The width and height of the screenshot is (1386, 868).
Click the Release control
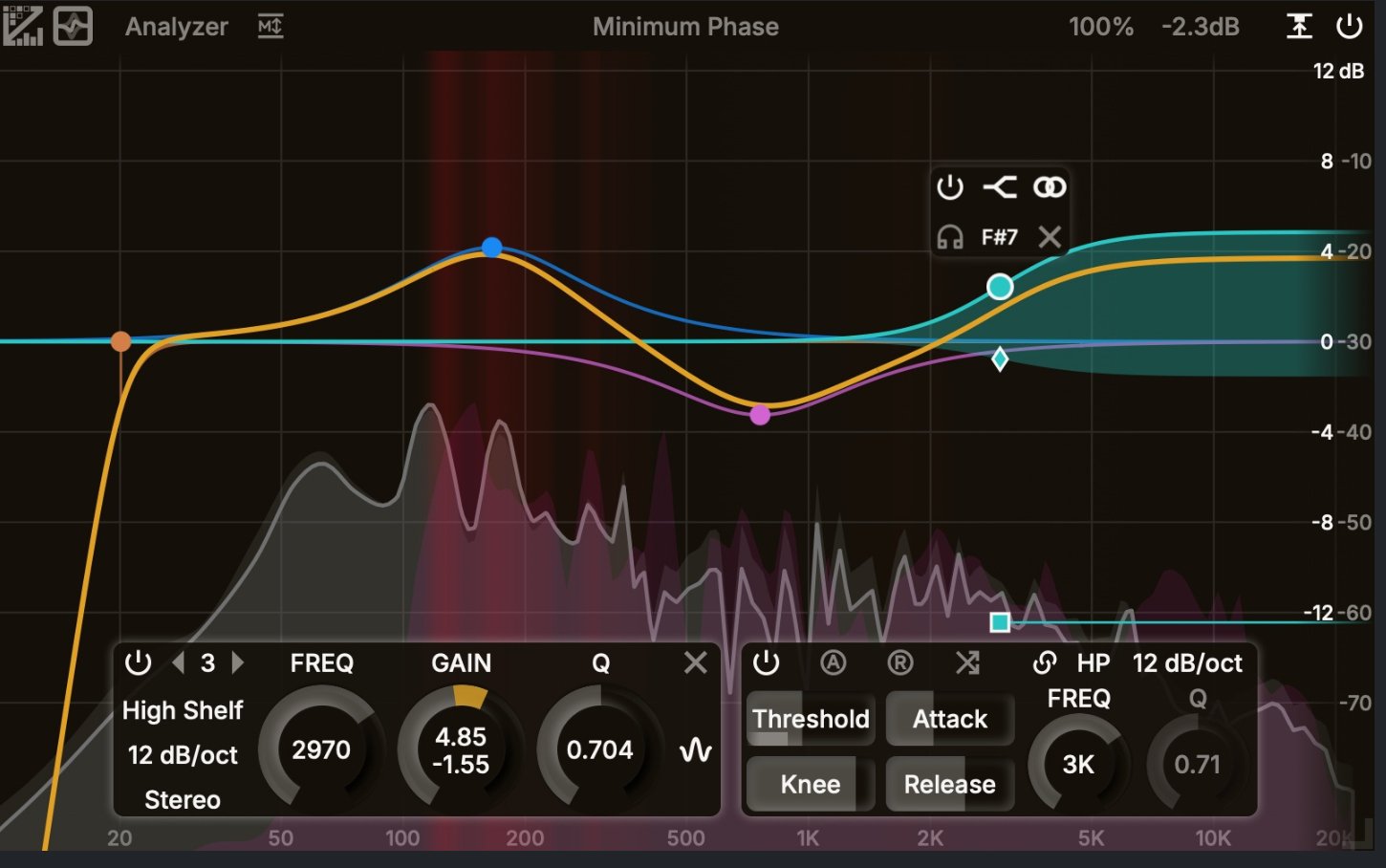pyautogui.click(x=949, y=784)
